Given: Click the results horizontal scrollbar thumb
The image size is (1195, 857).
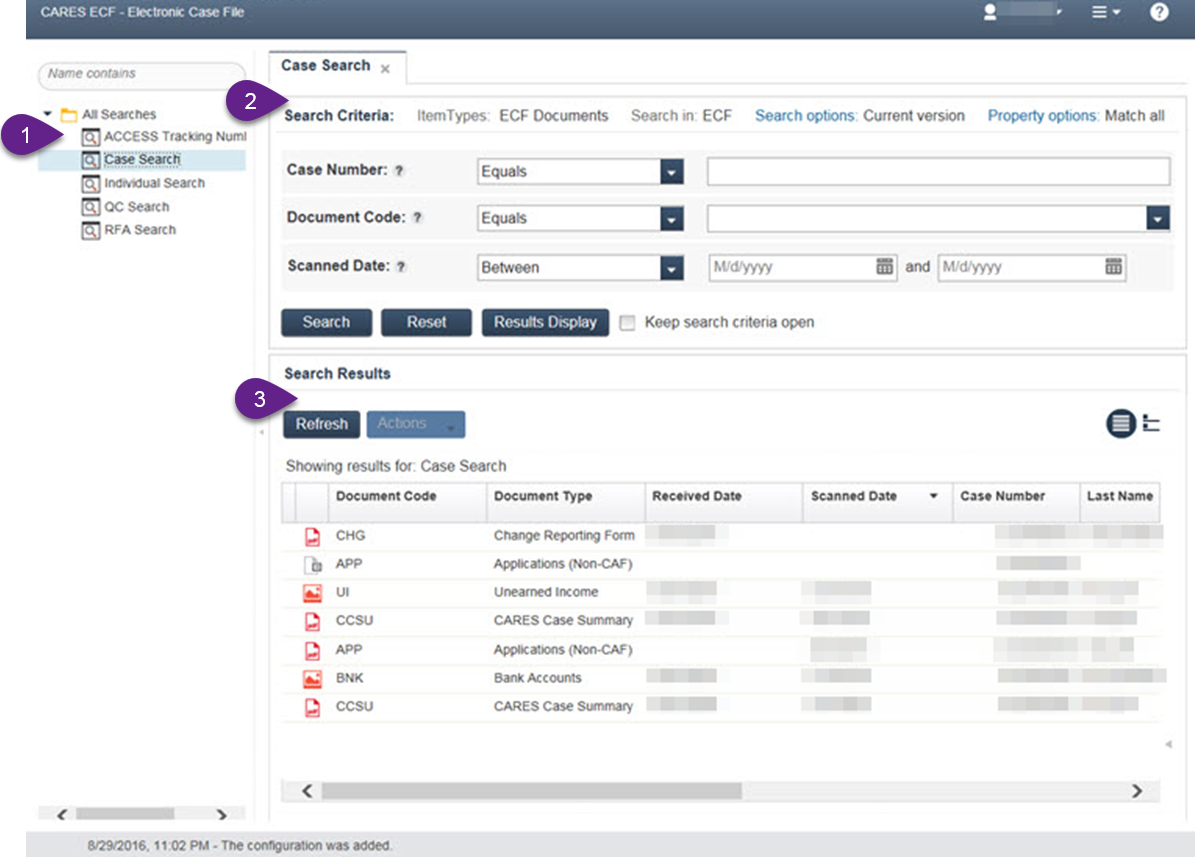Looking at the screenshot, I should (531, 791).
